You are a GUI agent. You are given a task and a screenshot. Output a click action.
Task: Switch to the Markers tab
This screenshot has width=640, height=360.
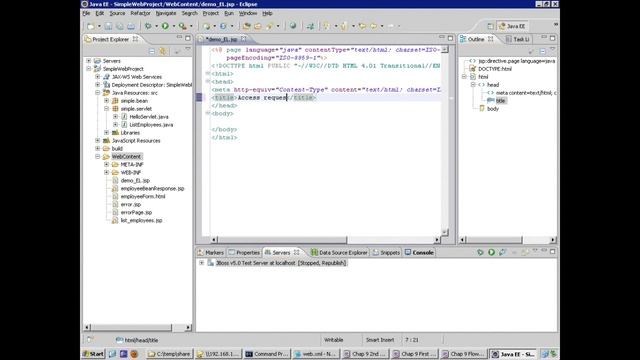pos(210,253)
